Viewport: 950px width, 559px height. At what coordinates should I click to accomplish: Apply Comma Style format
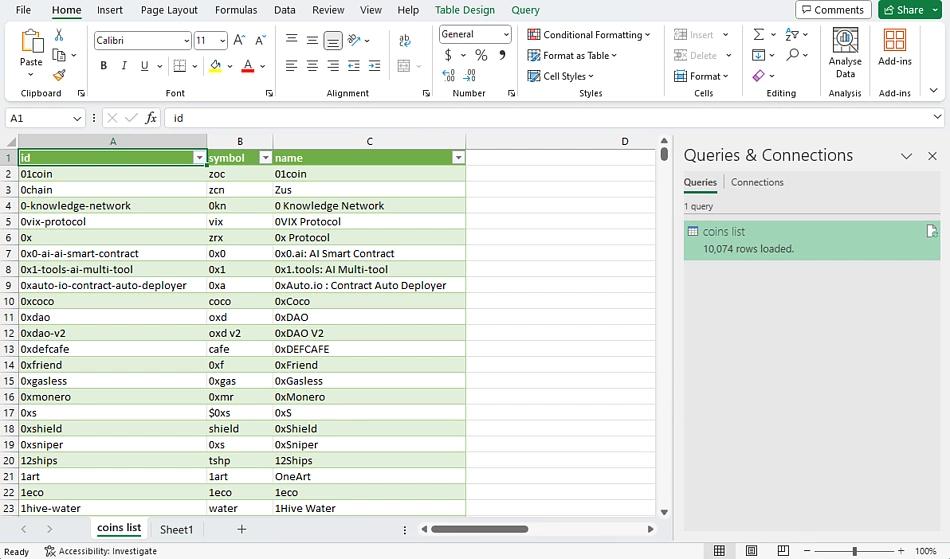coord(502,55)
